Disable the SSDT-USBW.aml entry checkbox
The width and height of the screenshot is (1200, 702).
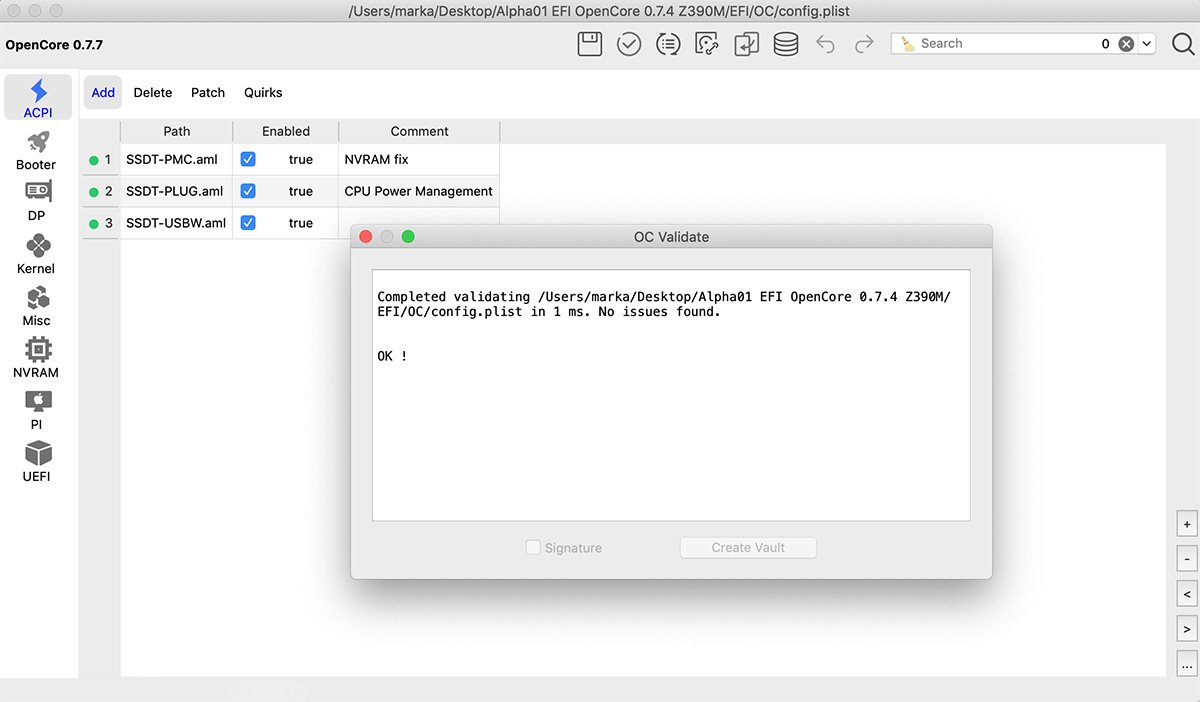248,223
